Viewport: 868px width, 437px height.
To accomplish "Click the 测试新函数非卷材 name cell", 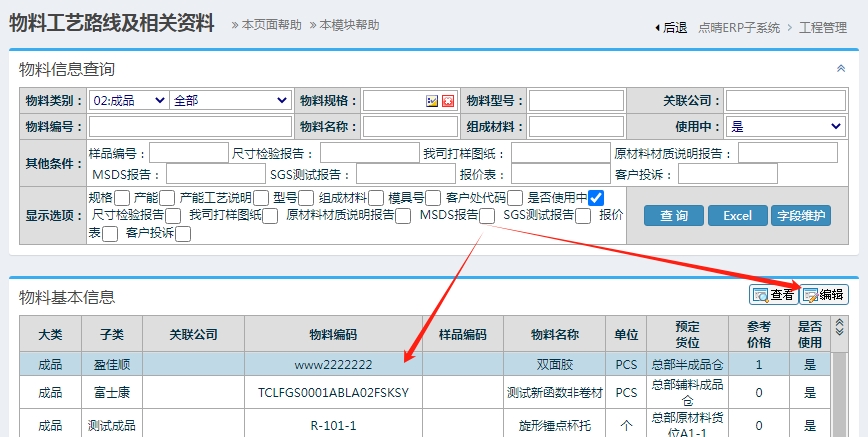I will pyautogui.click(x=555, y=393).
